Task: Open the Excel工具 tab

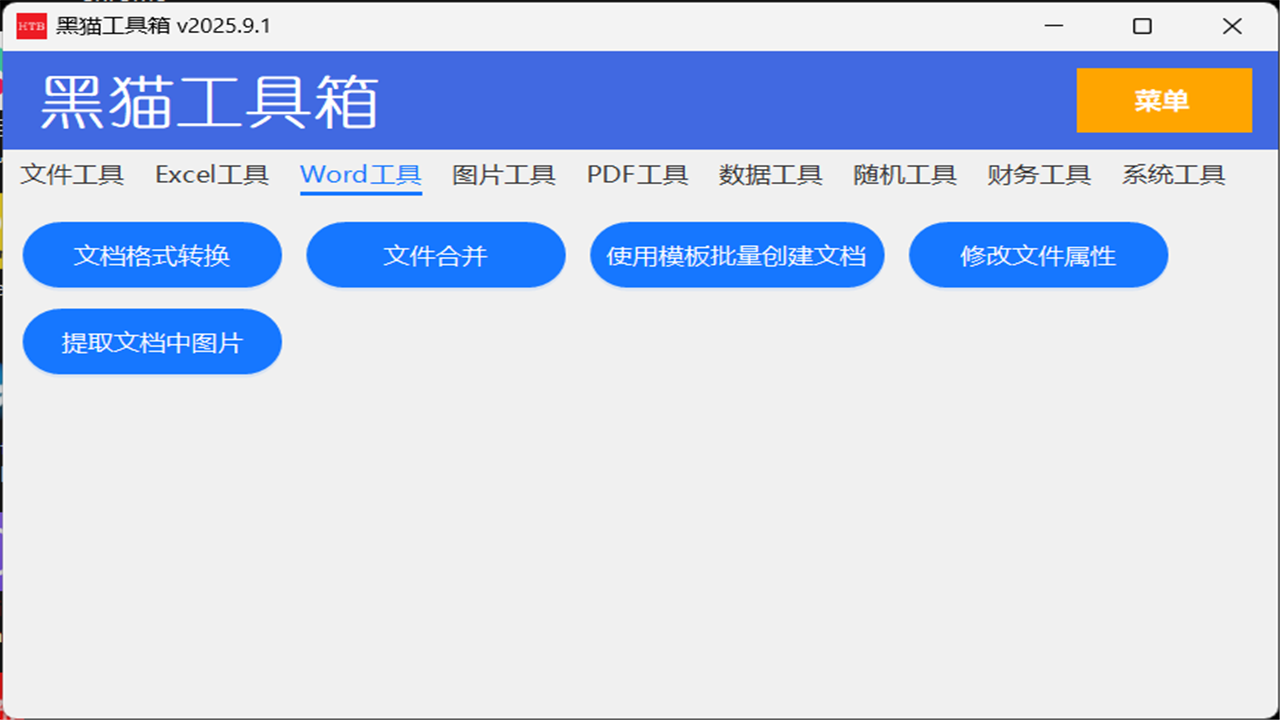Action: pos(211,174)
